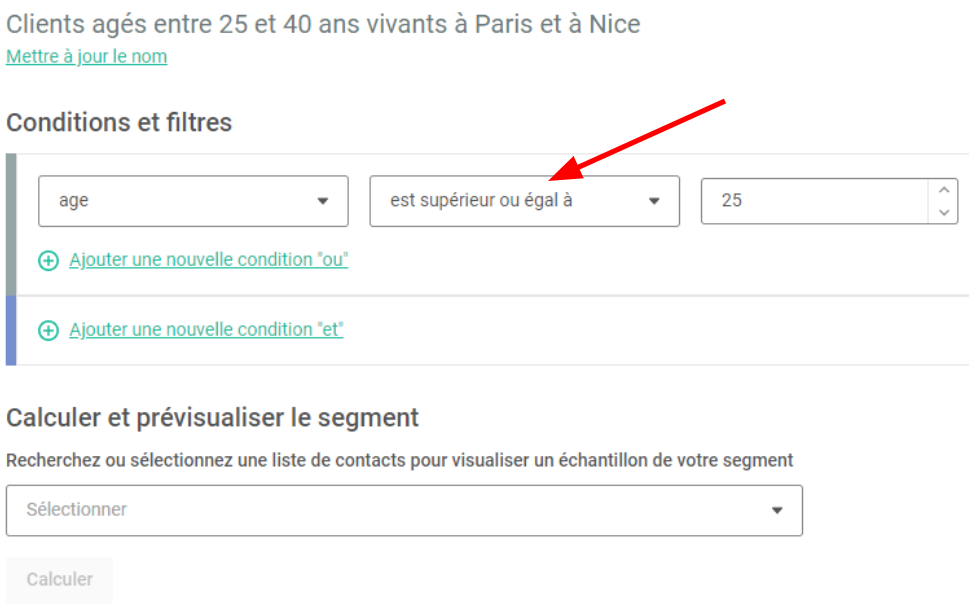Click the plus icon for new "ou" condition
Viewport: 969px width, 611px height.
[48, 261]
